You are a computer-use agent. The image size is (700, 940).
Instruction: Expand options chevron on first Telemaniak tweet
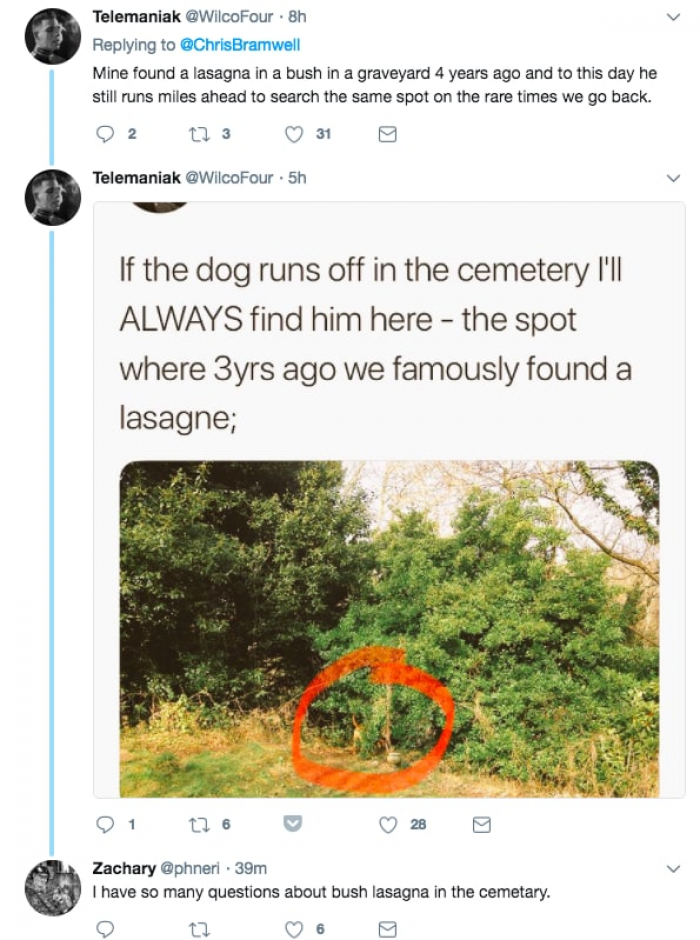tap(672, 17)
